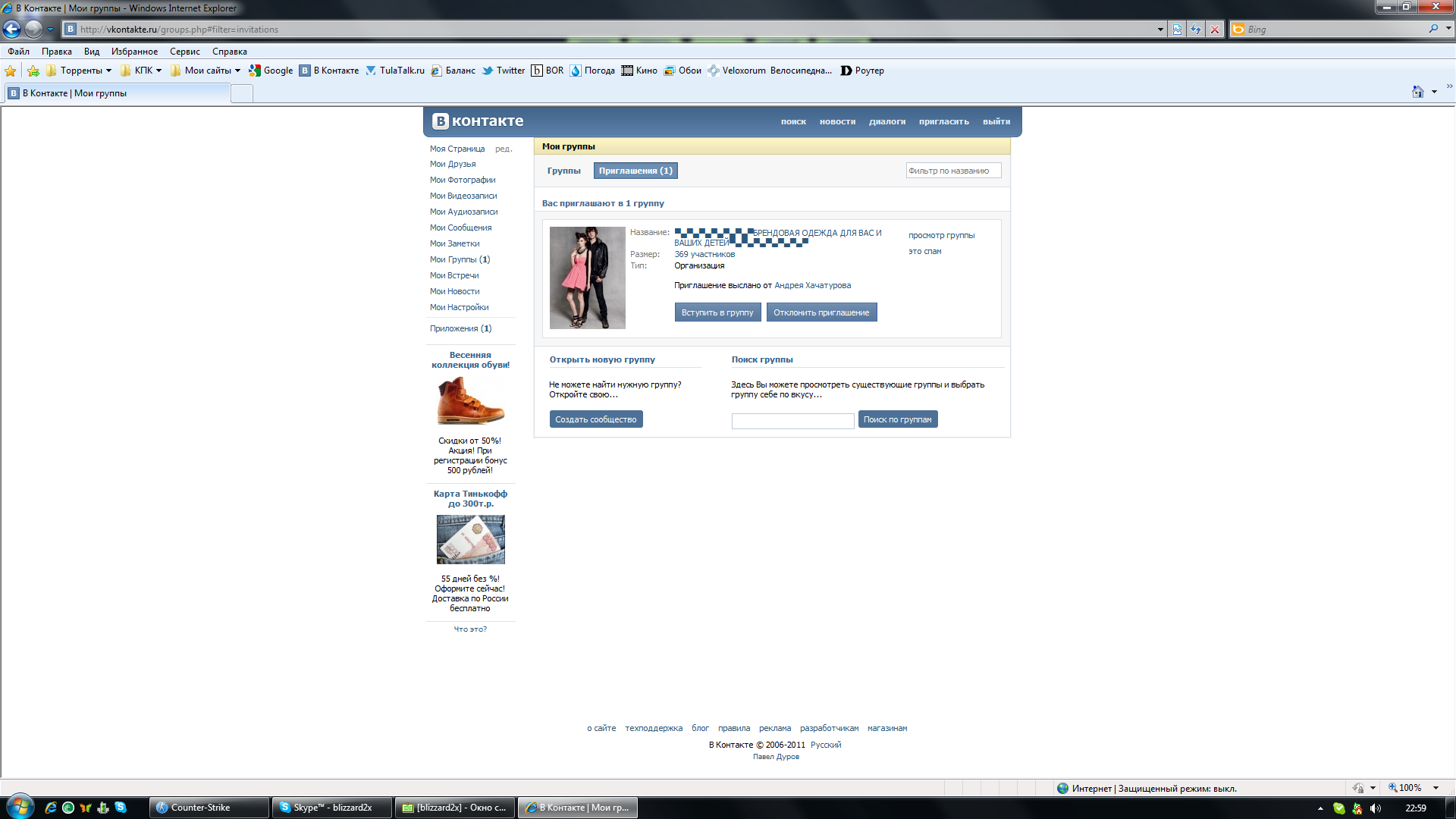1456x819 pixels.
Task: Click the browser Back arrow button
Action: (12, 30)
